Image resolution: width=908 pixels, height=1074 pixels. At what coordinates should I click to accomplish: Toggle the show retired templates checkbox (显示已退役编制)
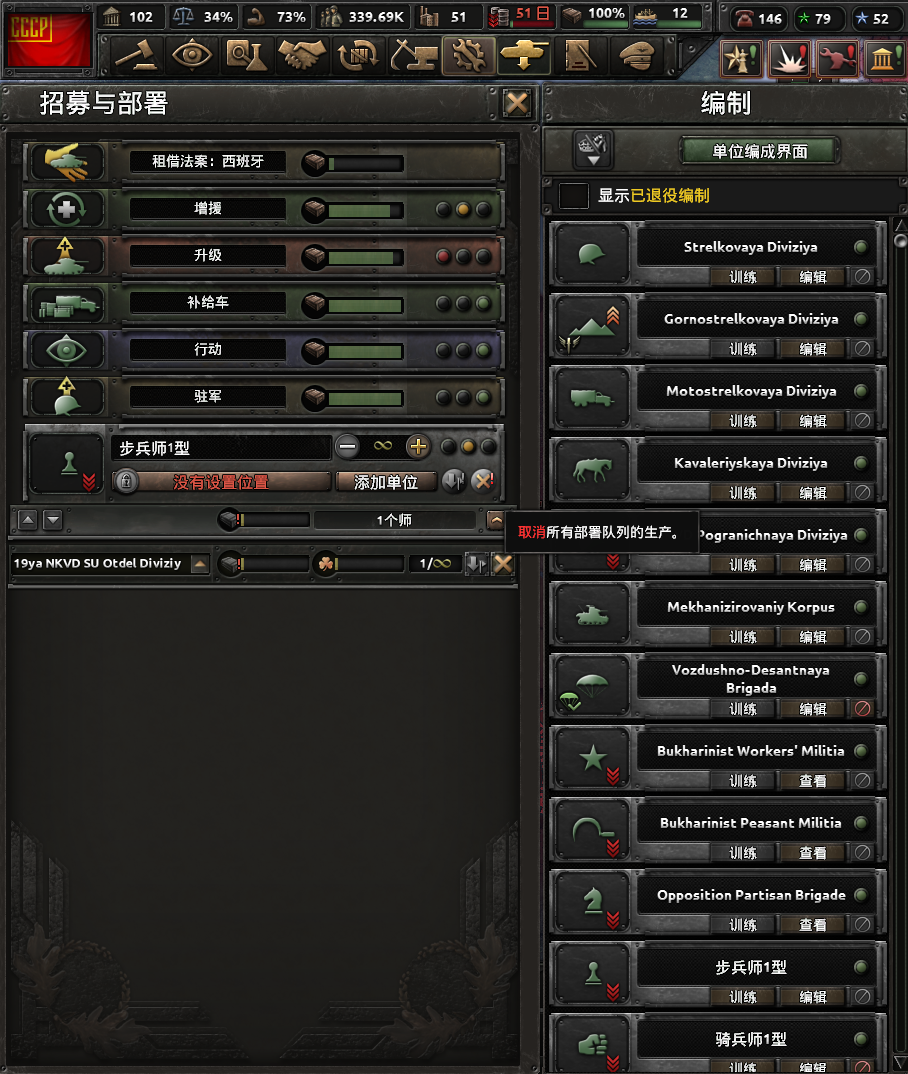point(573,196)
